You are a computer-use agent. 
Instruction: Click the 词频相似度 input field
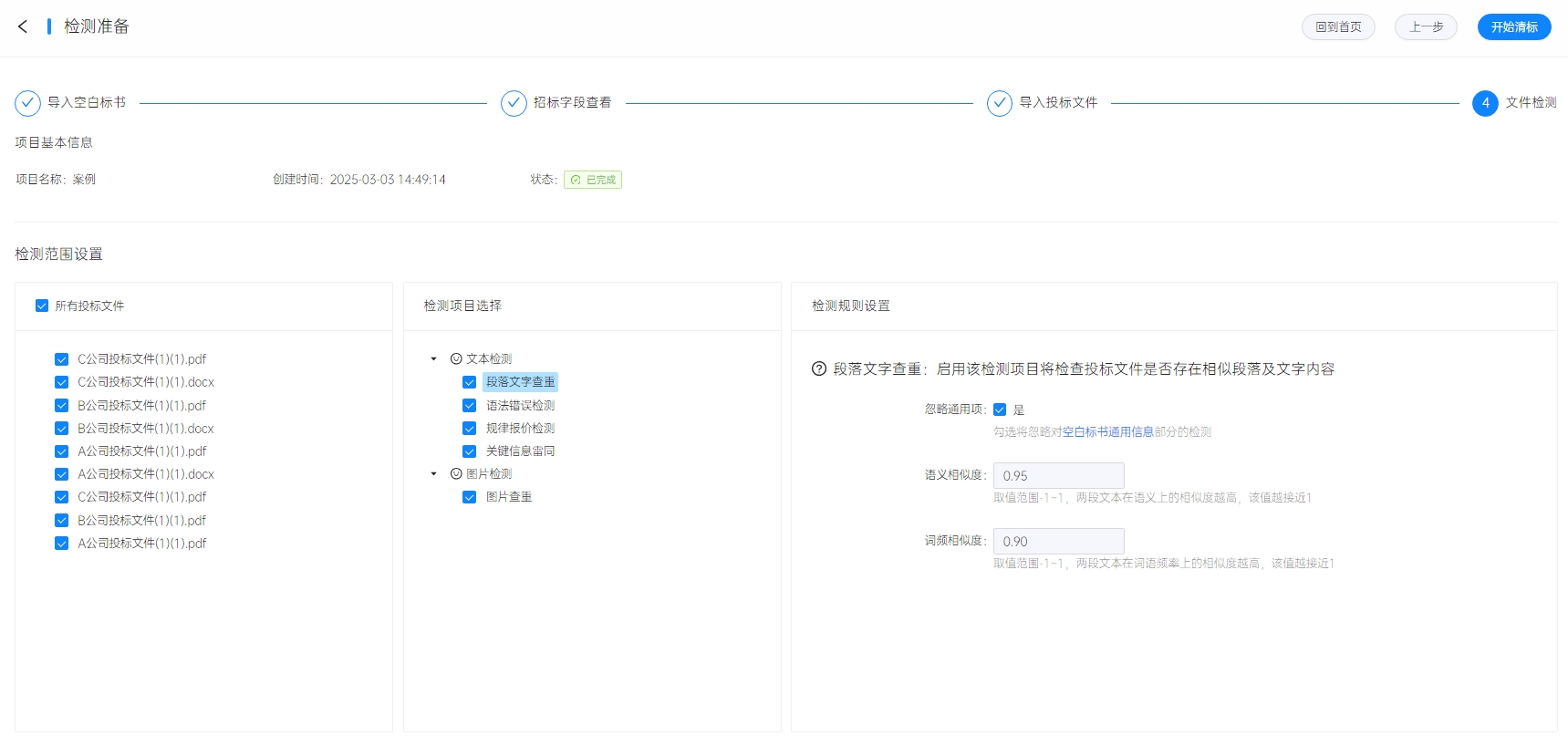pyautogui.click(x=1058, y=541)
